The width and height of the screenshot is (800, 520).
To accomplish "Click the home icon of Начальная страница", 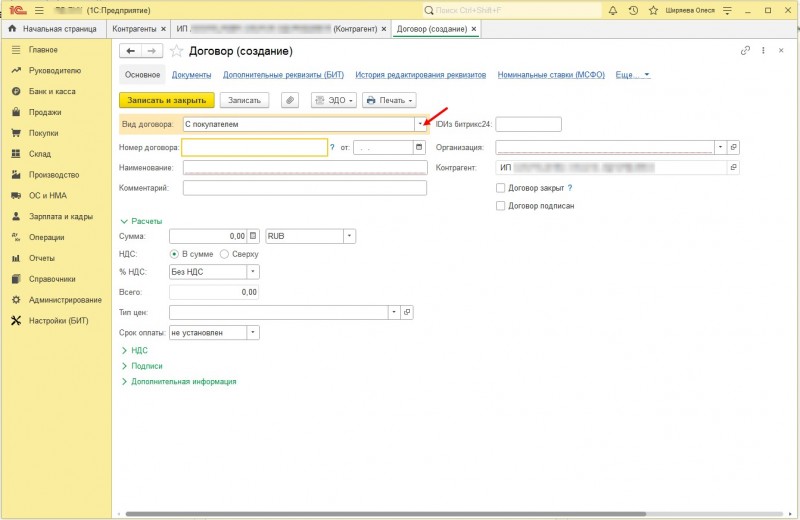I will (x=12, y=29).
